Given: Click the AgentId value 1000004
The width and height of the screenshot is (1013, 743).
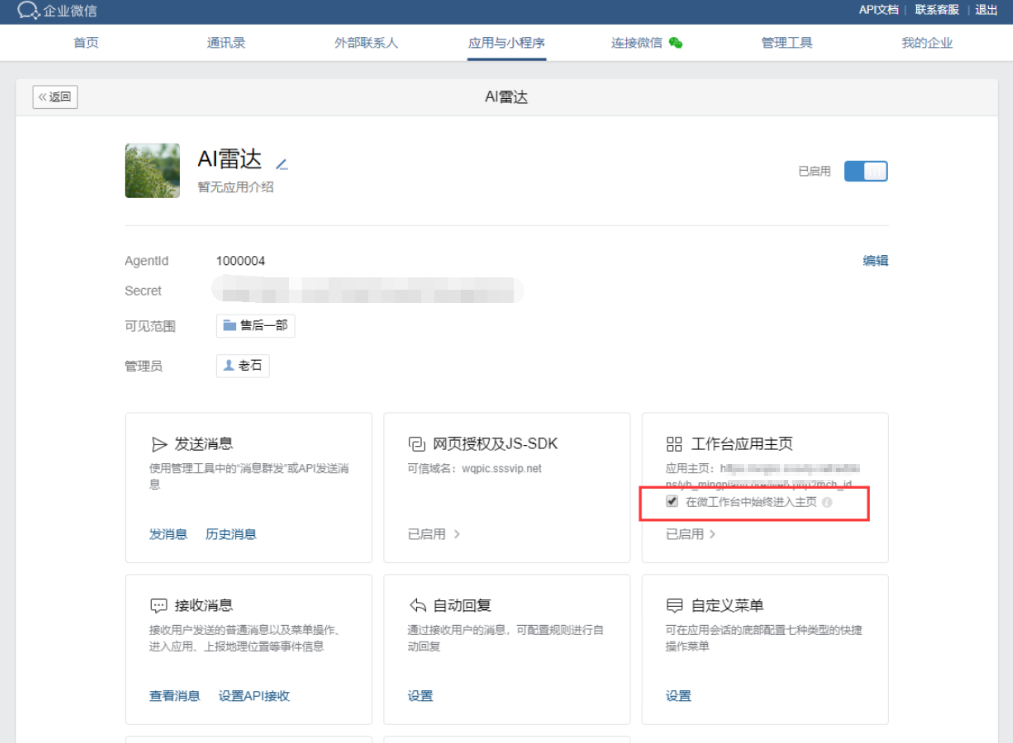Looking at the screenshot, I should (240, 260).
